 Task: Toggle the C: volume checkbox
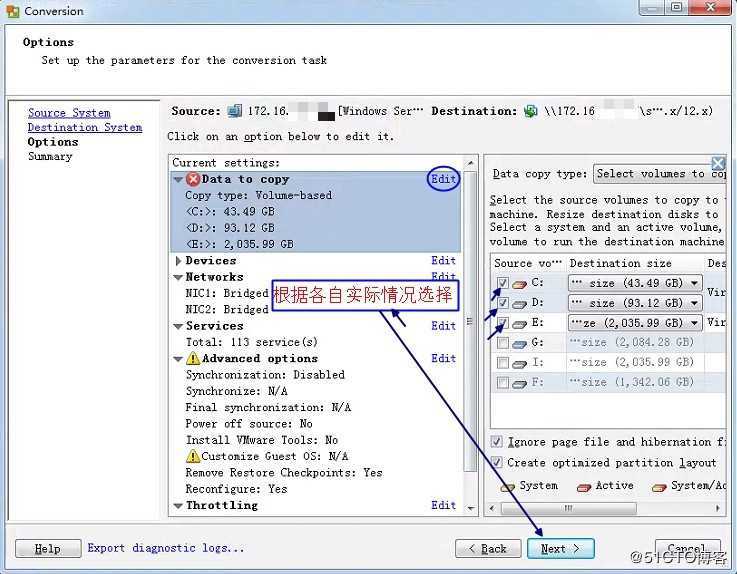[502, 283]
